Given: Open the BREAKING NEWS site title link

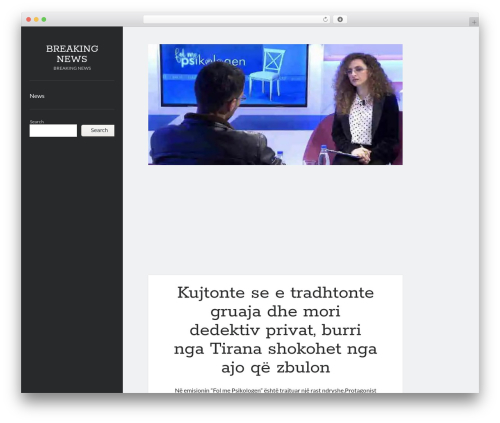Looking at the screenshot, I should coord(72,54).
